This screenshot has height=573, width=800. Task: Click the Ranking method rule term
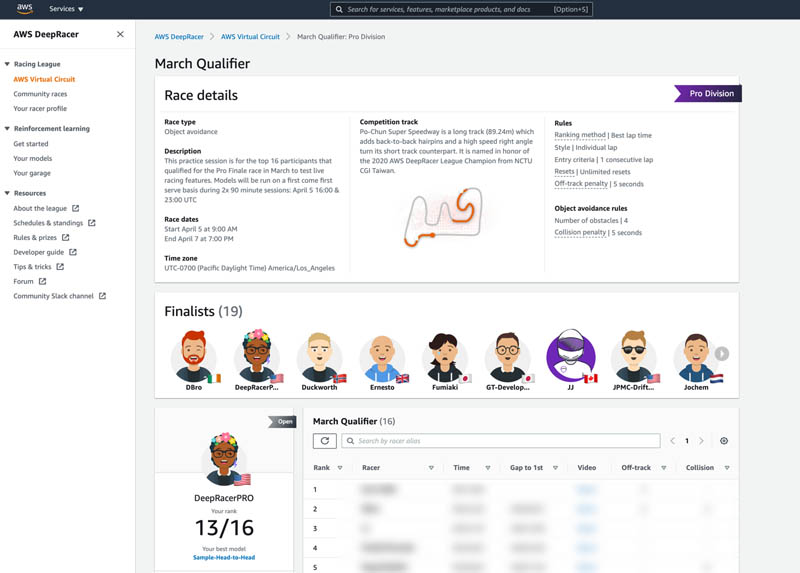580,135
